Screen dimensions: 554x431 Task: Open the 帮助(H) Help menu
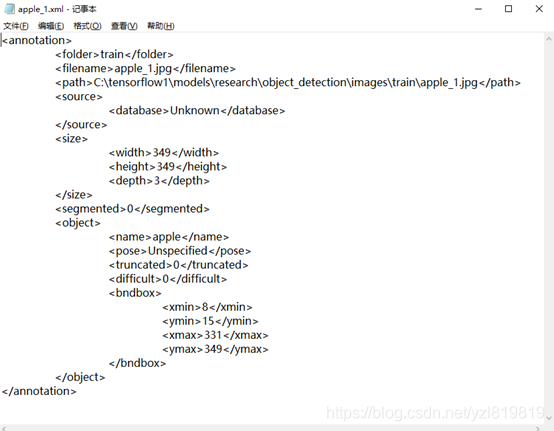161,26
